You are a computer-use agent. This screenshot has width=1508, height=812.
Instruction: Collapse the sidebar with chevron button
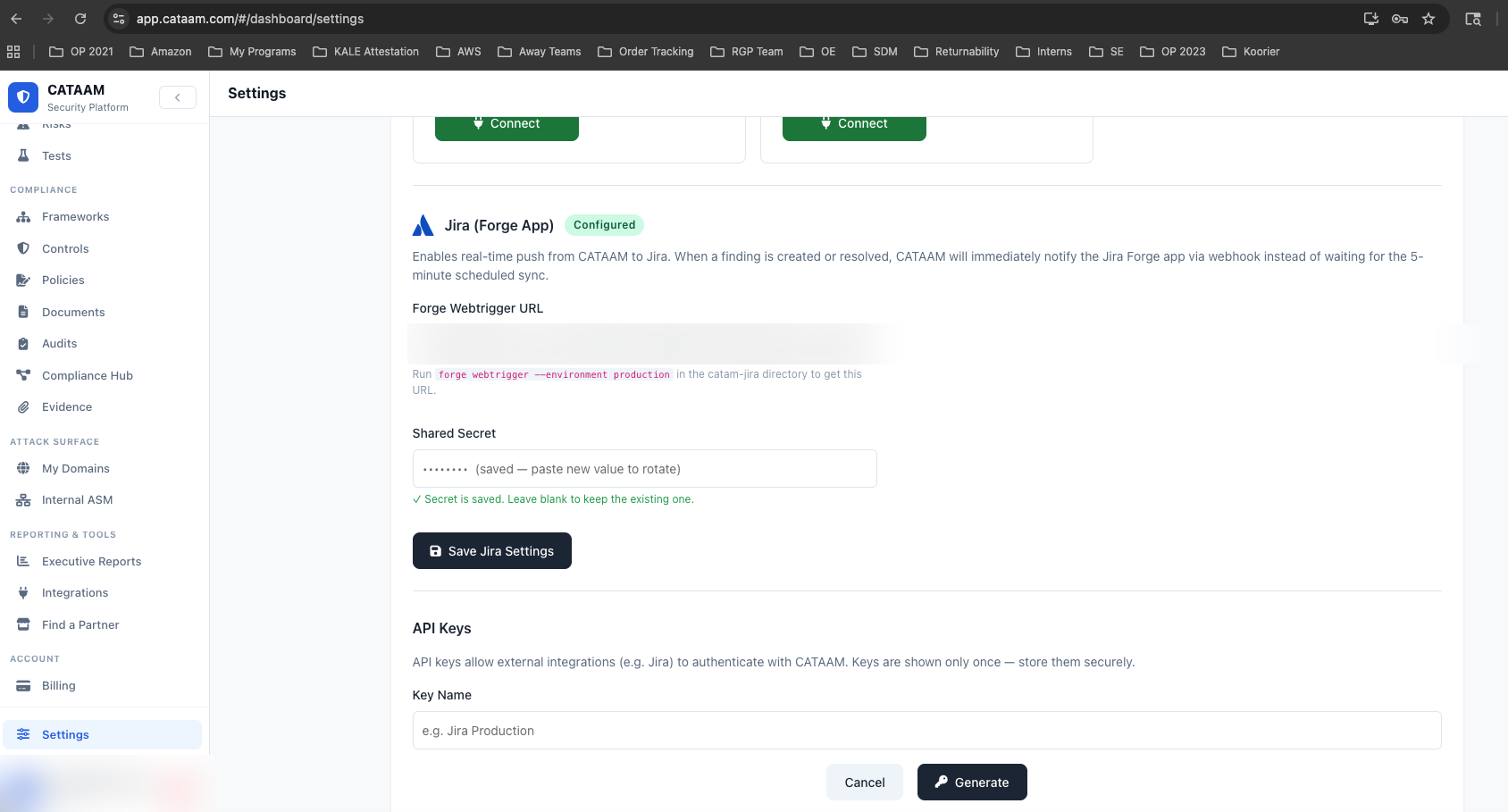pyautogui.click(x=178, y=97)
